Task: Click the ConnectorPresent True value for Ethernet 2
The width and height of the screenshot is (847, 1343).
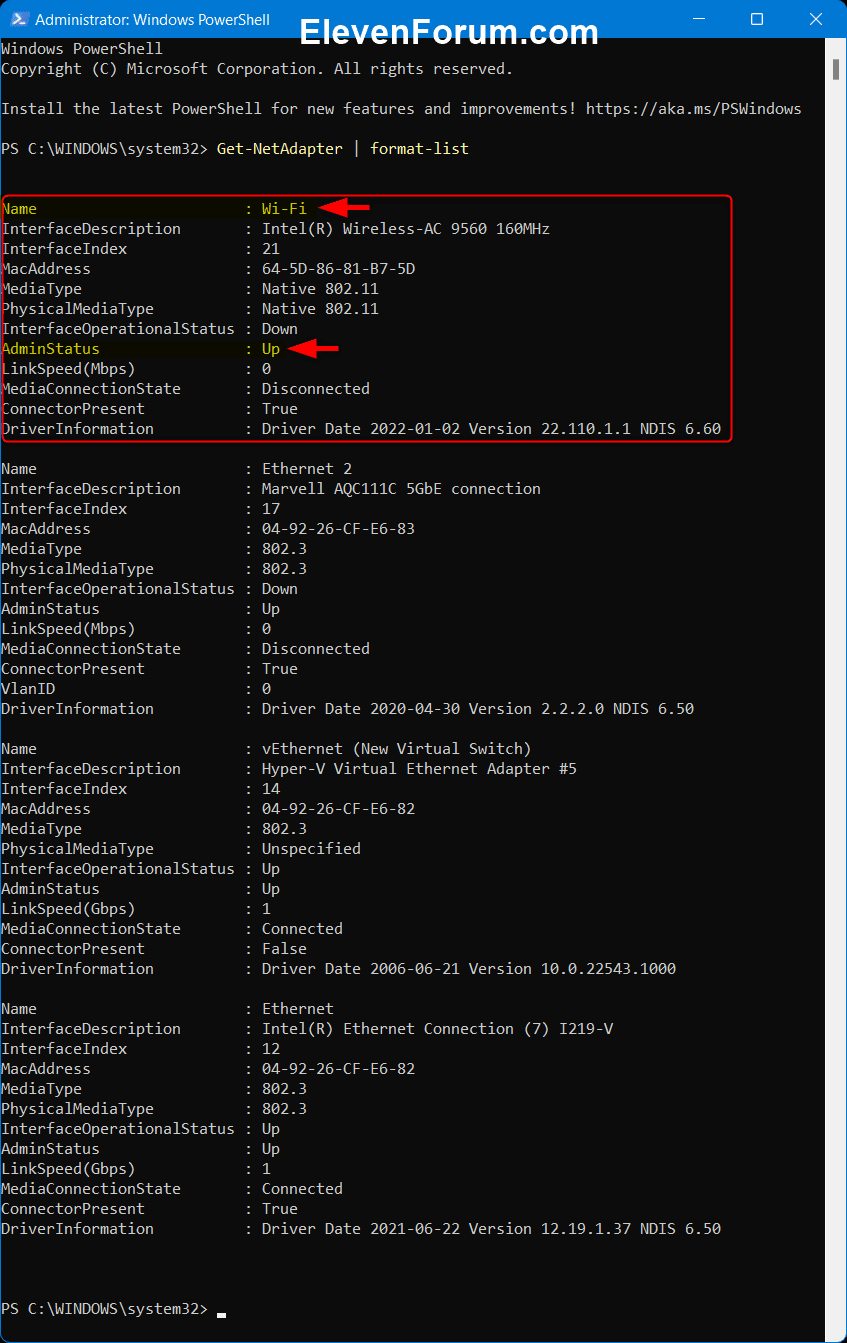Action: [x=280, y=668]
